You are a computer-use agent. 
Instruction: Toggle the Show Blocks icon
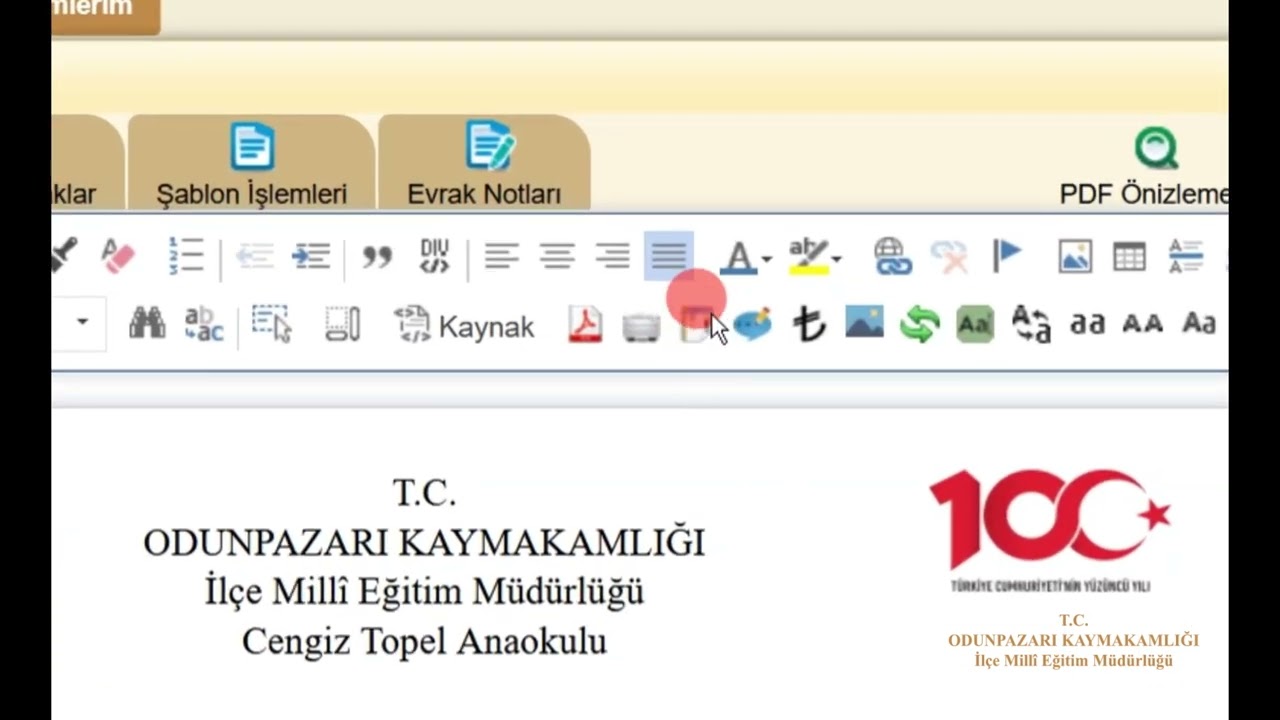pyautogui.click(x=342, y=324)
